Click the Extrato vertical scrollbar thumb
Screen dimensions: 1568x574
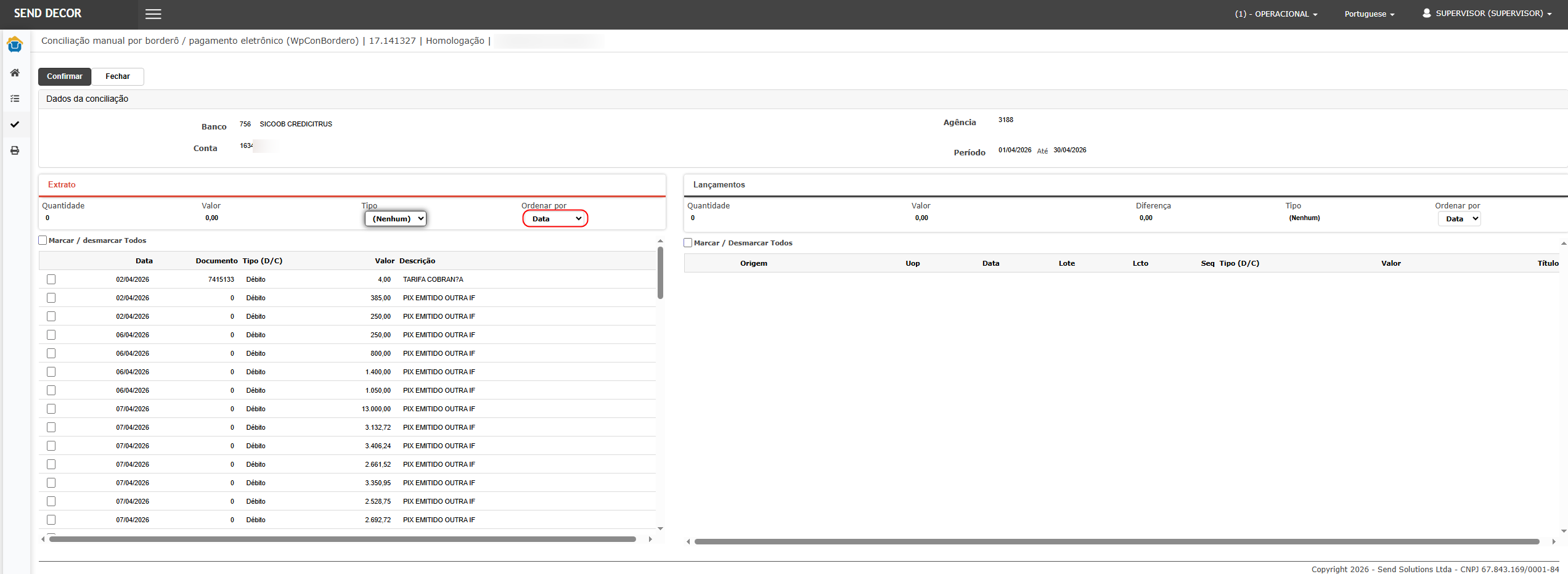[660, 273]
